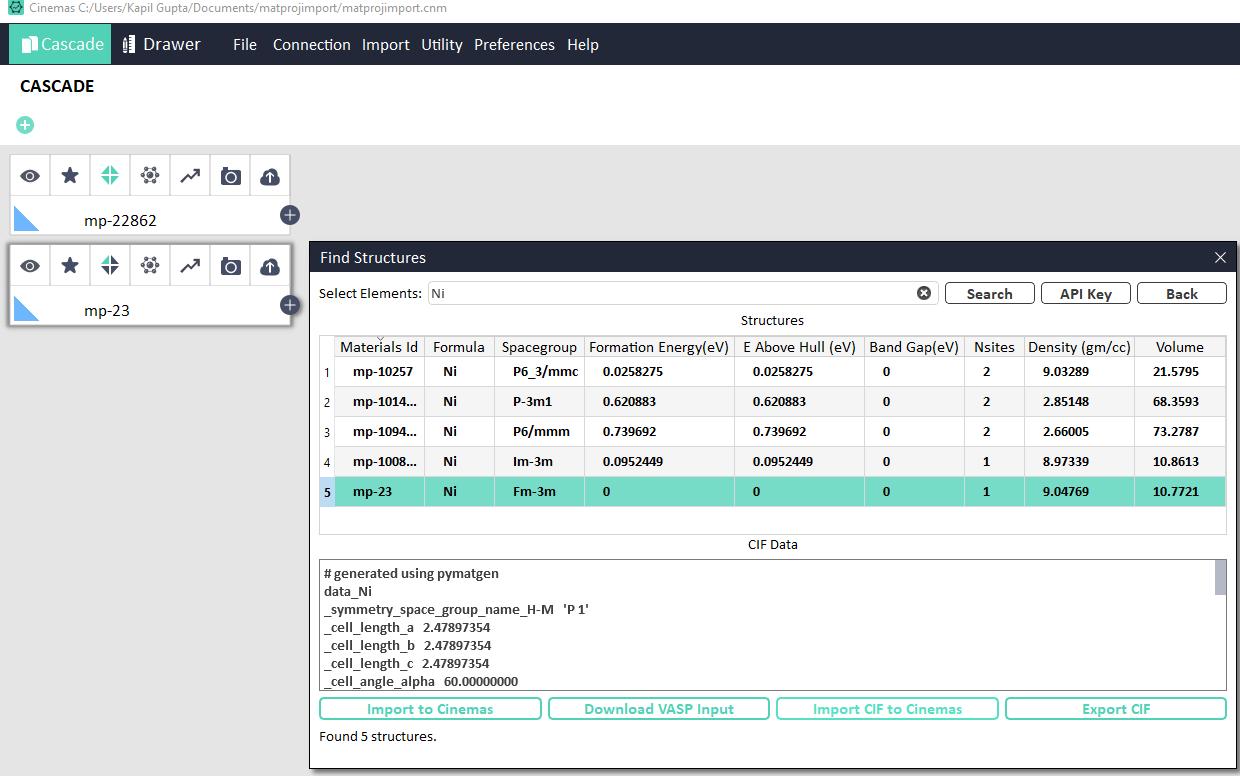Open the Connection menu
This screenshot has height=776, width=1240.
click(312, 45)
